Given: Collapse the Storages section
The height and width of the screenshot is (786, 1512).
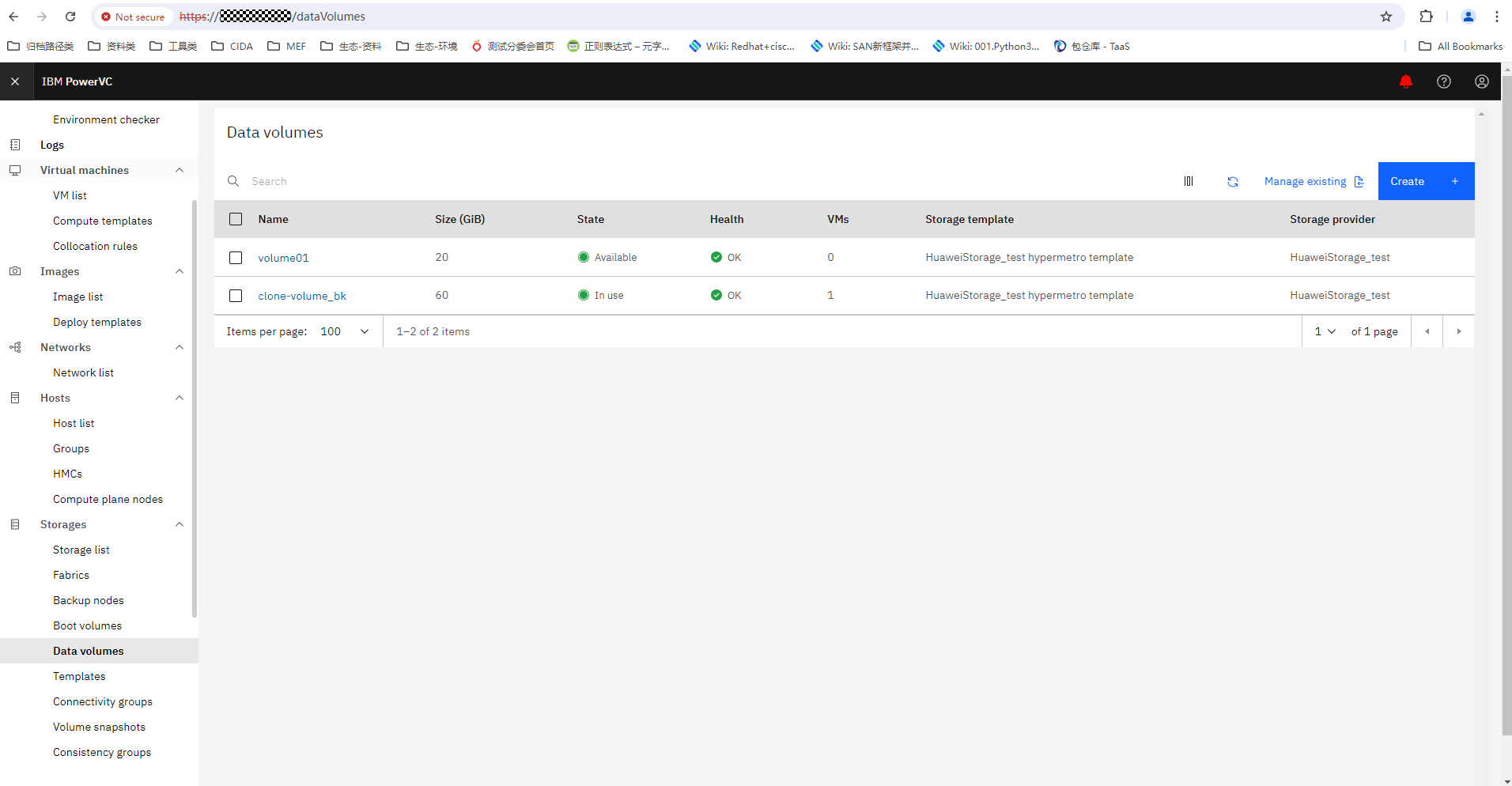Looking at the screenshot, I should [180, 524].
